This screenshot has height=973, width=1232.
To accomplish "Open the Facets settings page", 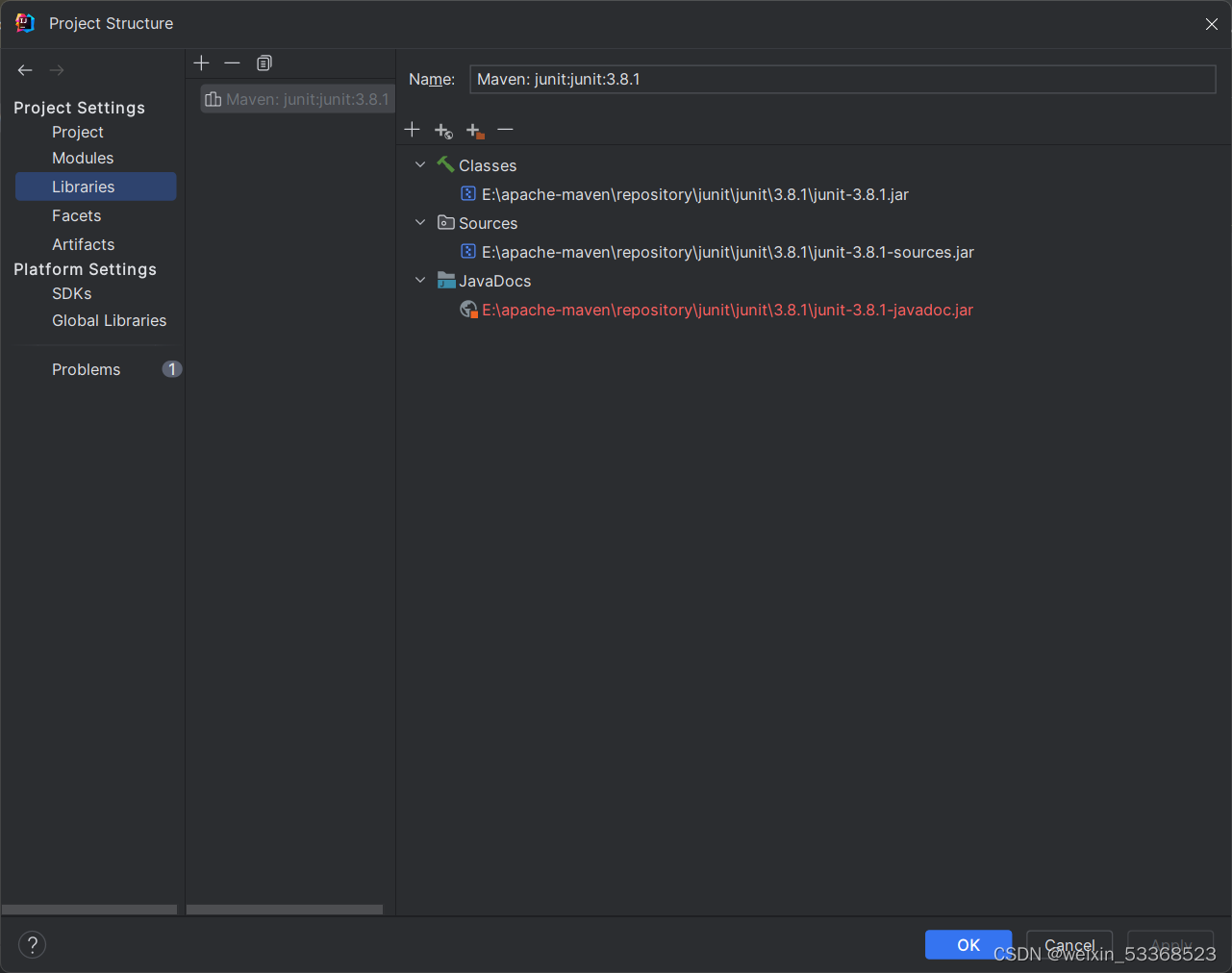I will (77, 215).
